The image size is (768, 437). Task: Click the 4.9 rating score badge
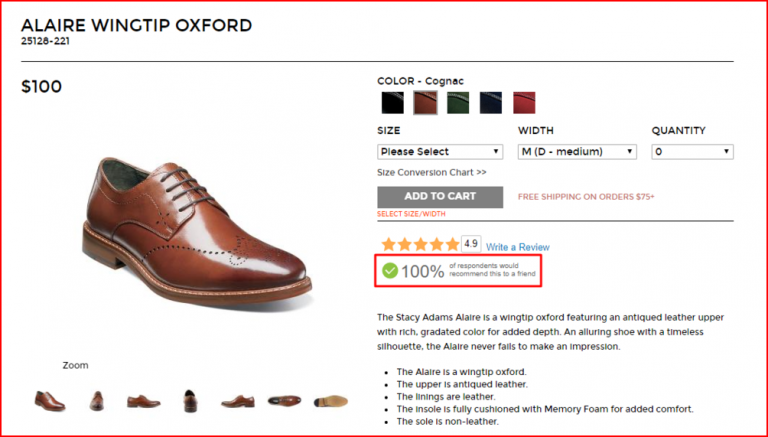click(471, 243)
